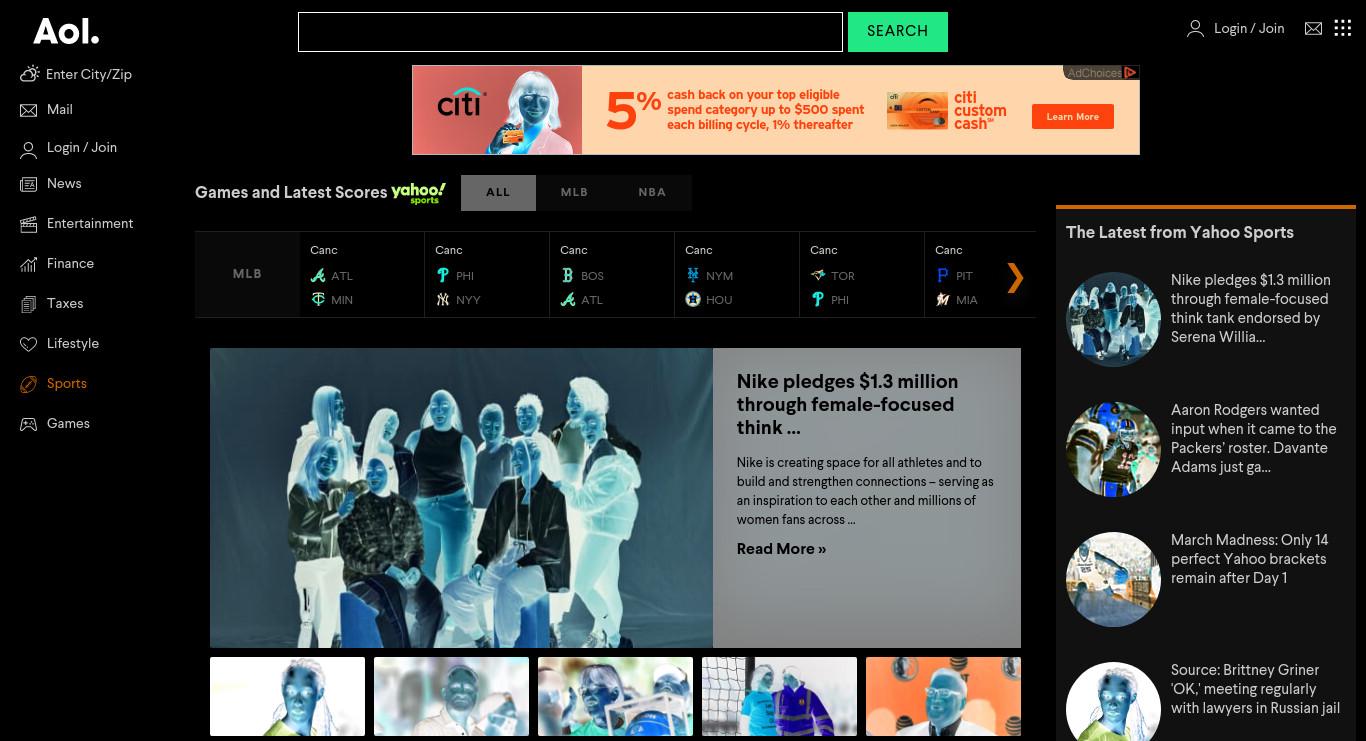
Task: Click the Taxes document icon
Action: (x=29, y=304)
